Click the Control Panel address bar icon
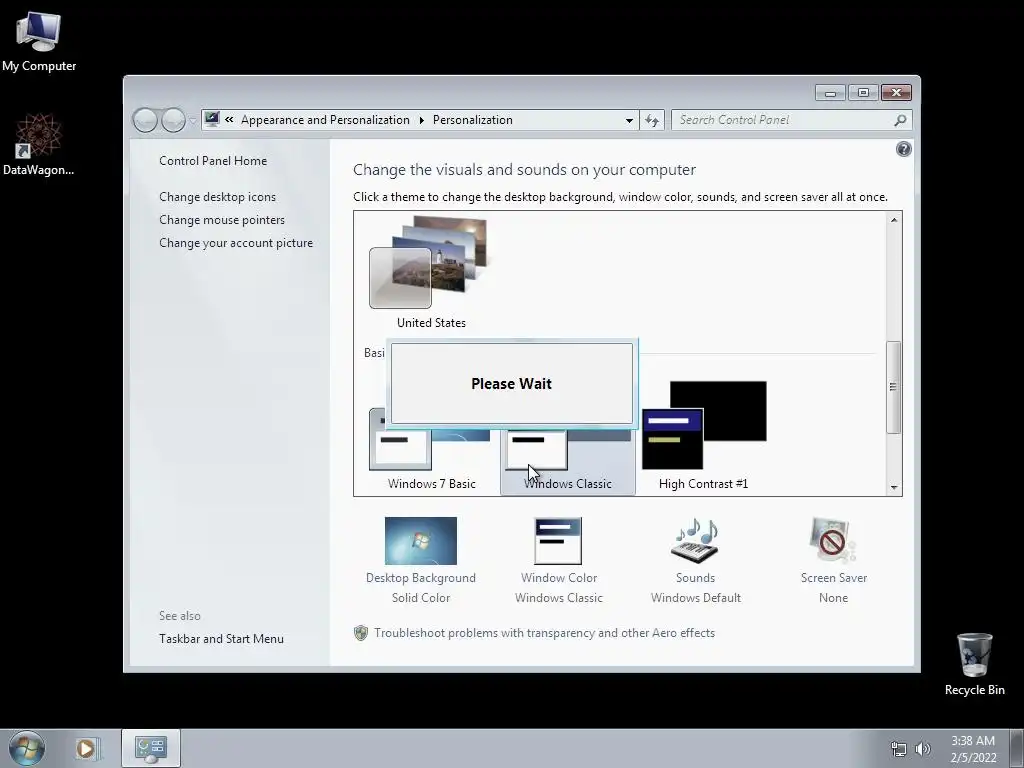 pos(212,120)
